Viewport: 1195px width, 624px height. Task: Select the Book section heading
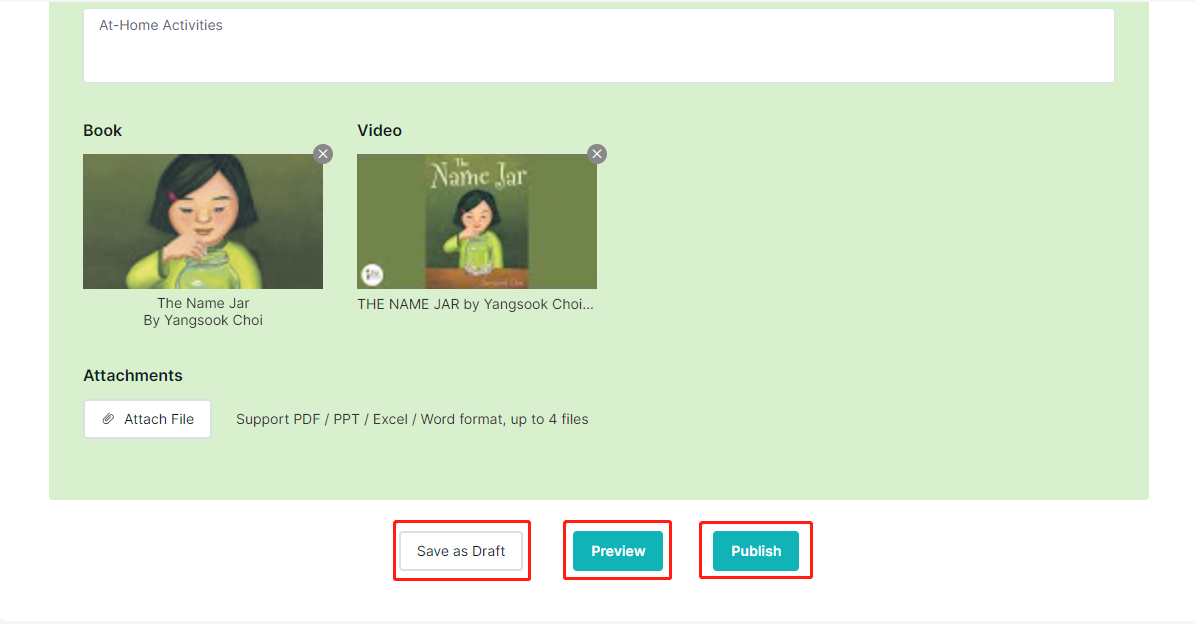(x=102, y=130)
